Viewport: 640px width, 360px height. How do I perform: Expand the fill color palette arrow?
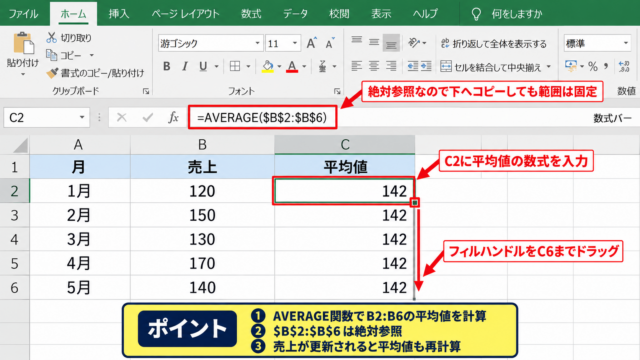pyautogui.click(x=279, y=67)
